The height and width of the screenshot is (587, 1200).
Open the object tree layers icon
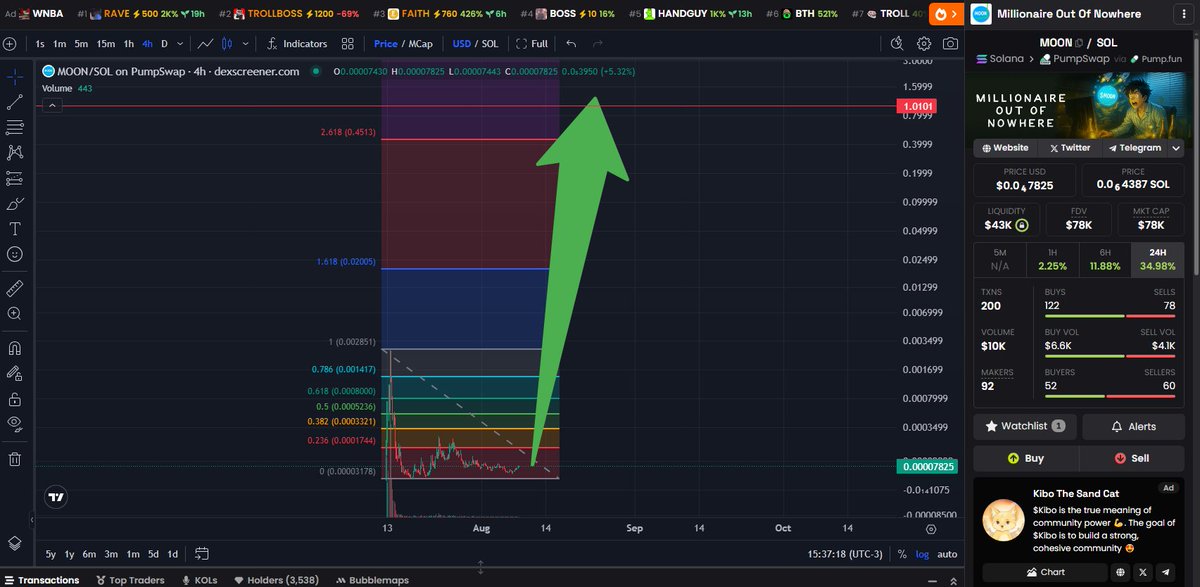pyautogui.click(x=15, y=543)
